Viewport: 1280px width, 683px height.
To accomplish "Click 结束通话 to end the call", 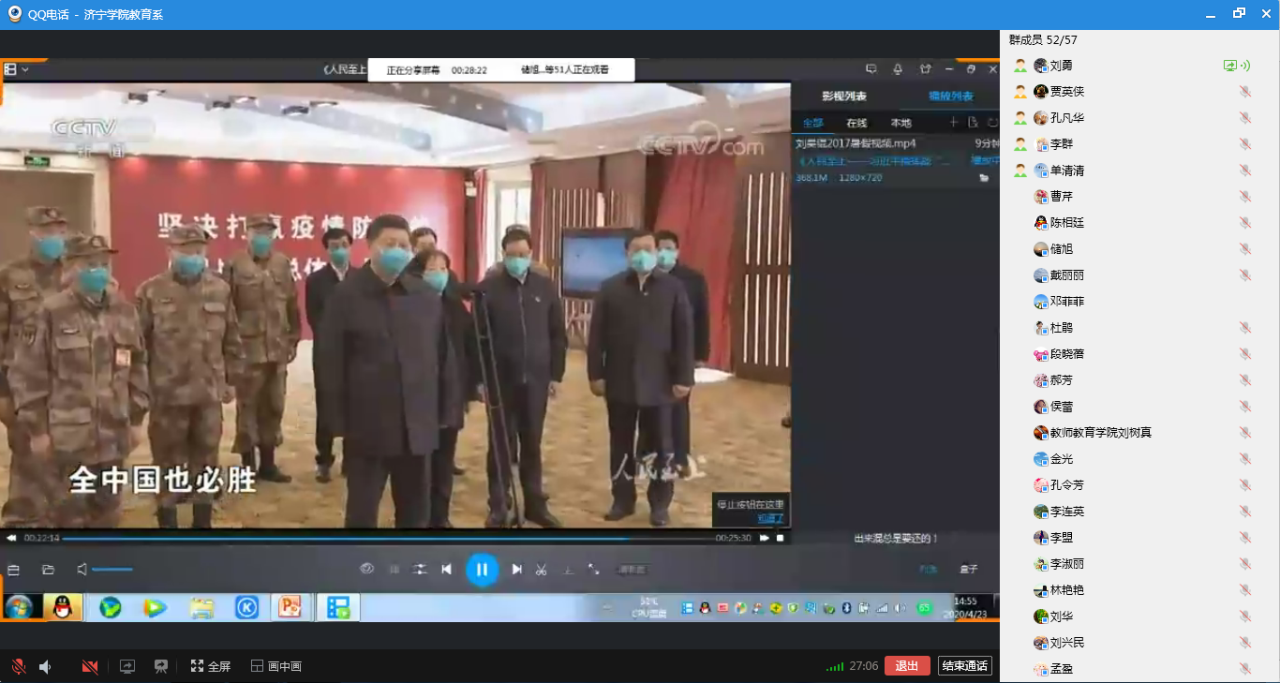I will tap(964, 666).
